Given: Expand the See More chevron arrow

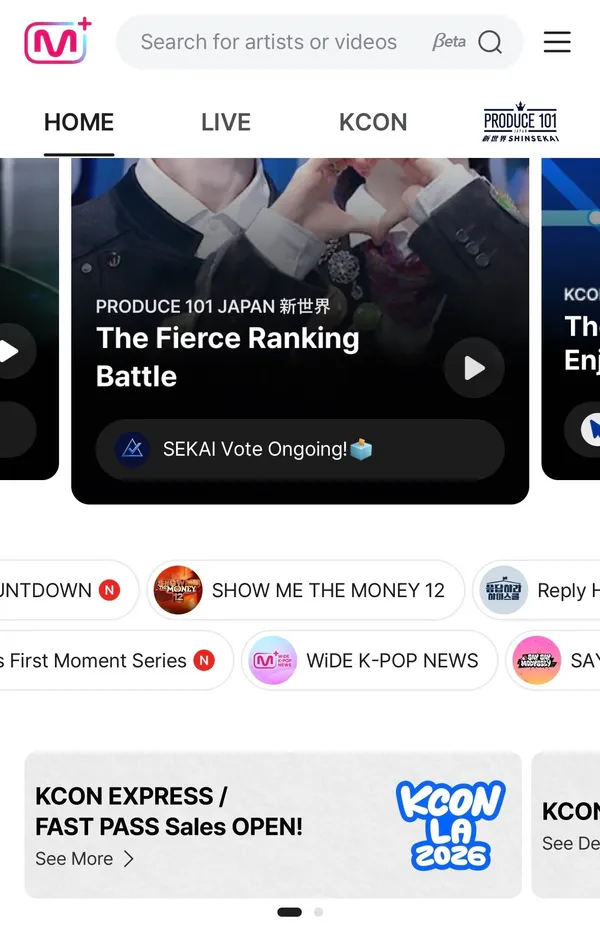Looking at the screenshot, I should pos(128,859).
